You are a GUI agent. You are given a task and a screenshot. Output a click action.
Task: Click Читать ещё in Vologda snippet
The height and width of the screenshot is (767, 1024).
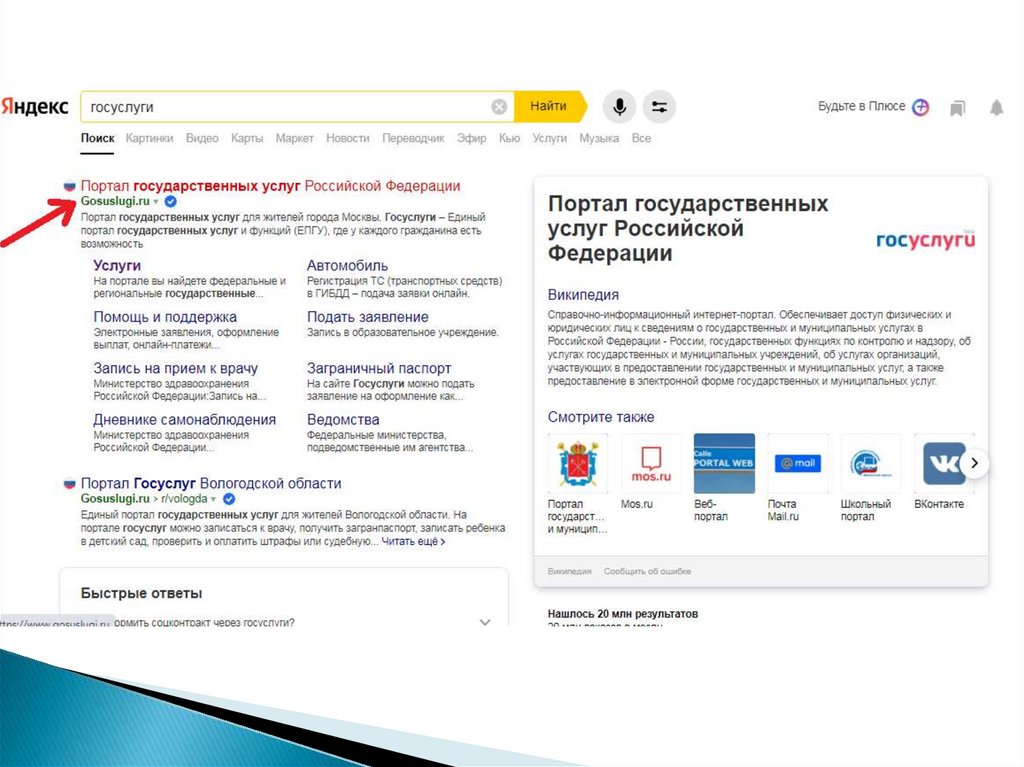(413, 542)
